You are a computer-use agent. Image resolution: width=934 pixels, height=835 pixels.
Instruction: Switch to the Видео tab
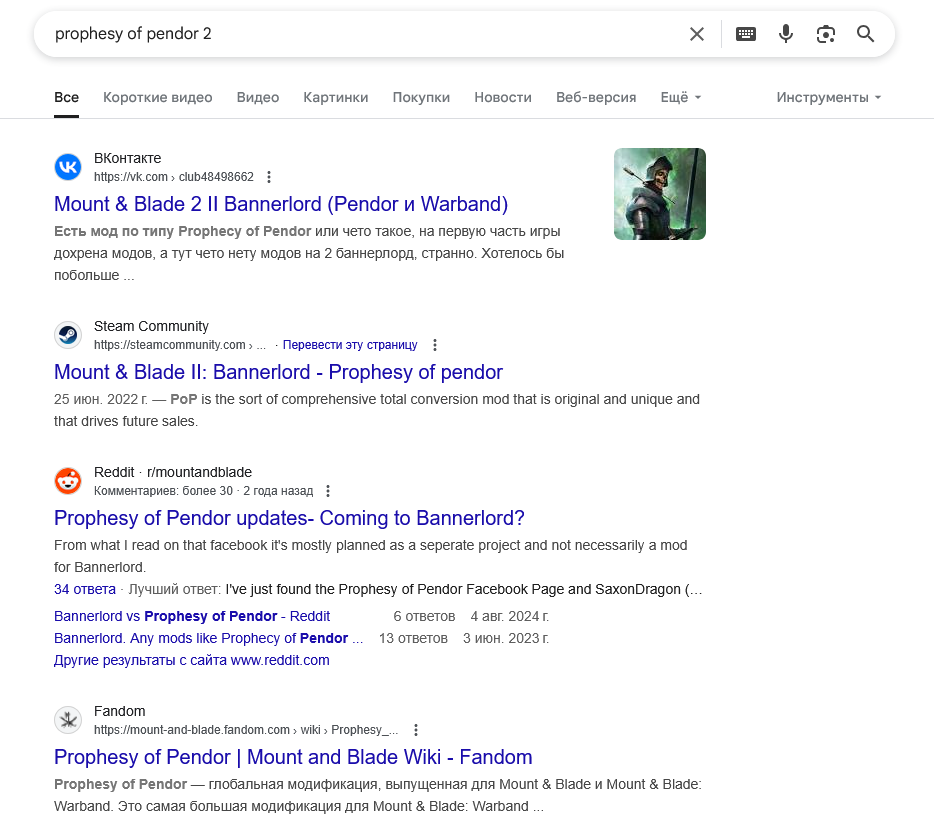click(x=258, y=97)
